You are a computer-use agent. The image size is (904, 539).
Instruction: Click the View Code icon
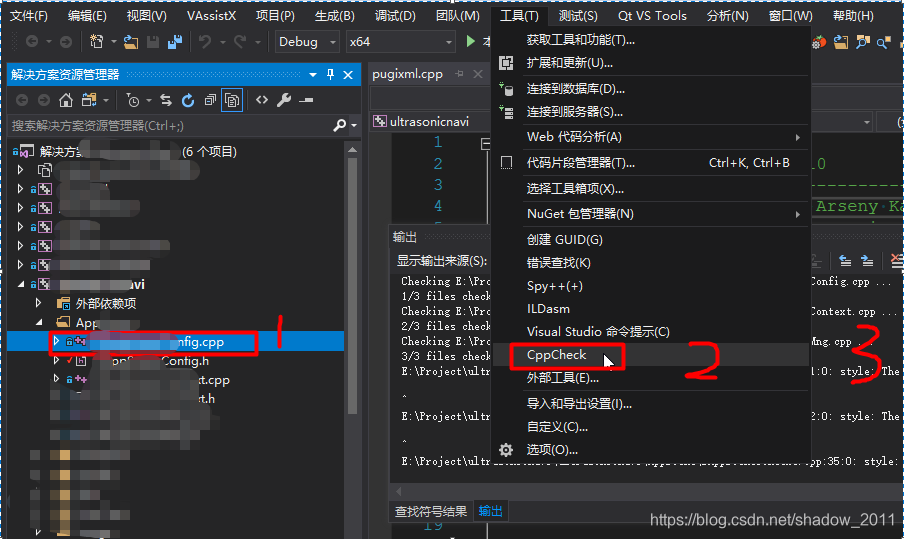pos(262,100)
